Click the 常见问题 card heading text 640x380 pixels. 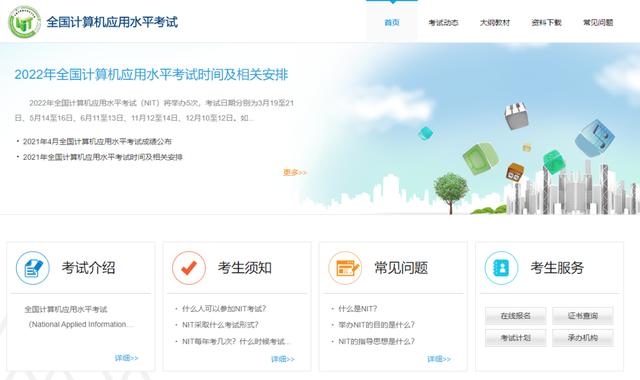click(x=401, y=268)
